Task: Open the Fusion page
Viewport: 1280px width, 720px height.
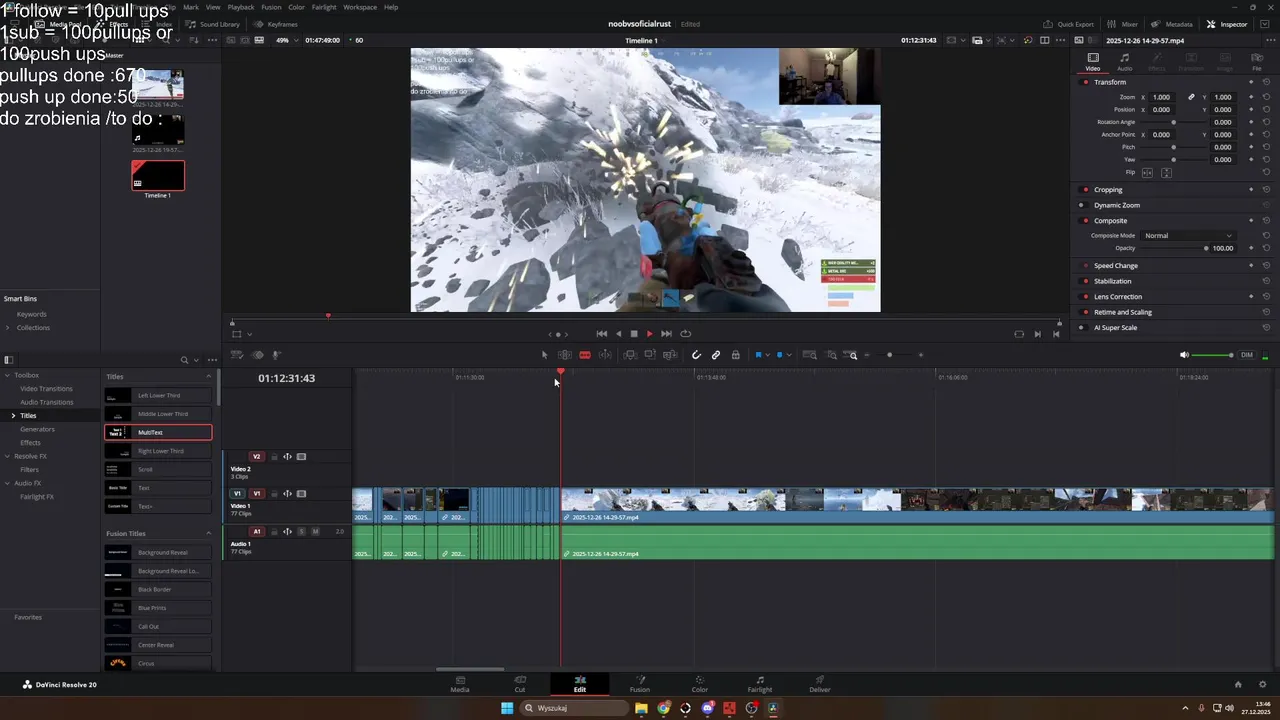Action: click(x=640, y=684)
